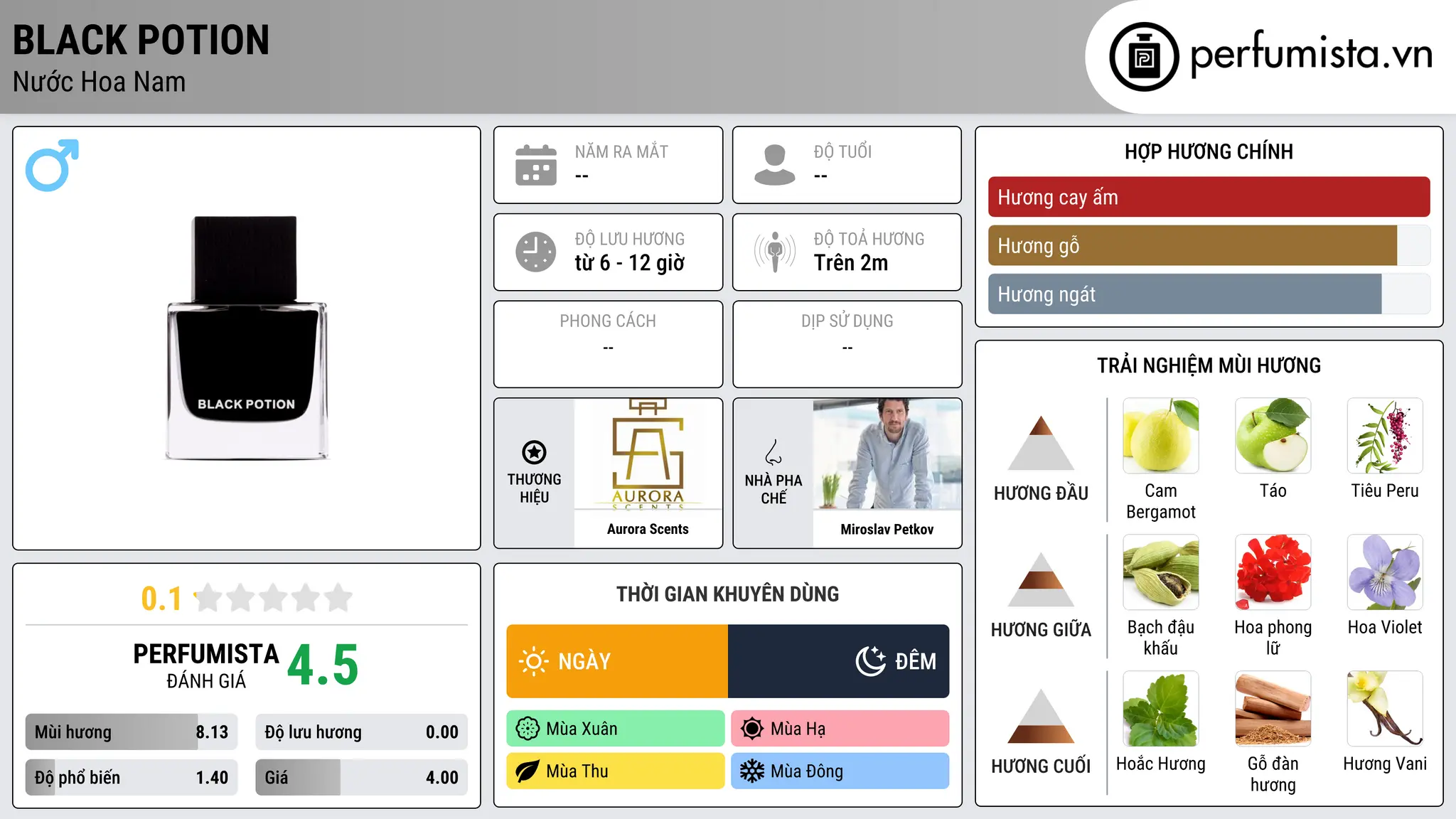Click the Gỗ đàn hương sandalwood image
The height and width of the screenshot is (819, 1456).
pyautogui.click(x=1273, y=709)
